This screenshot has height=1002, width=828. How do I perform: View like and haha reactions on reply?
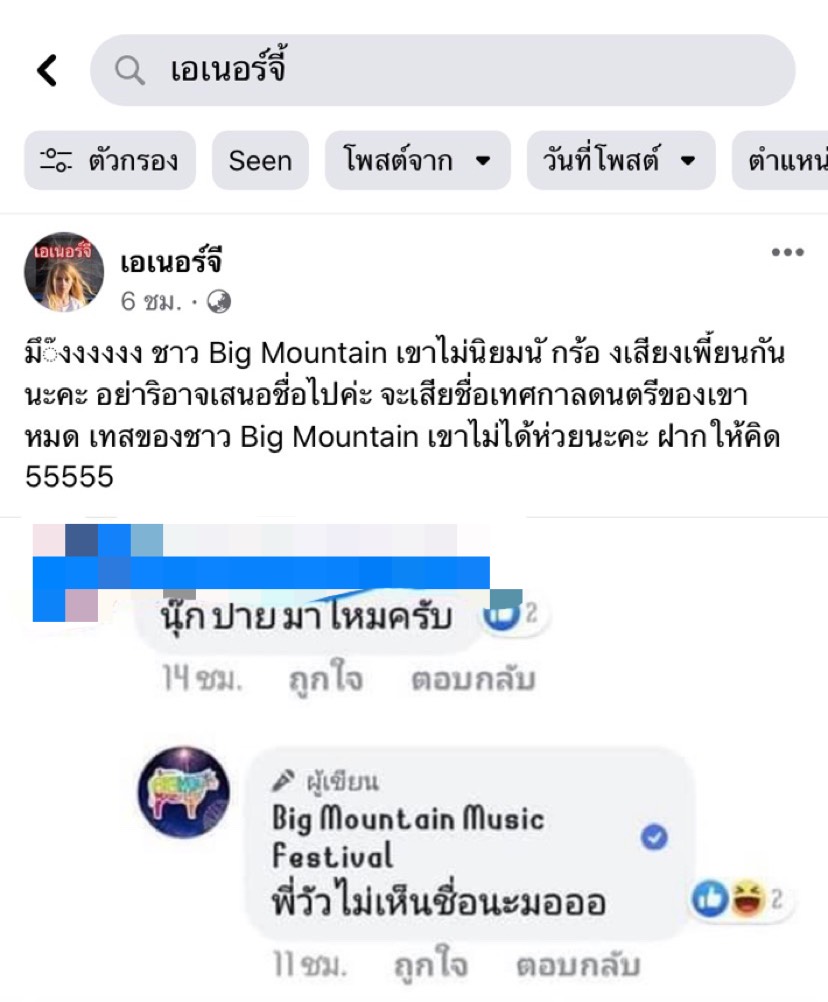coord(737,899)
